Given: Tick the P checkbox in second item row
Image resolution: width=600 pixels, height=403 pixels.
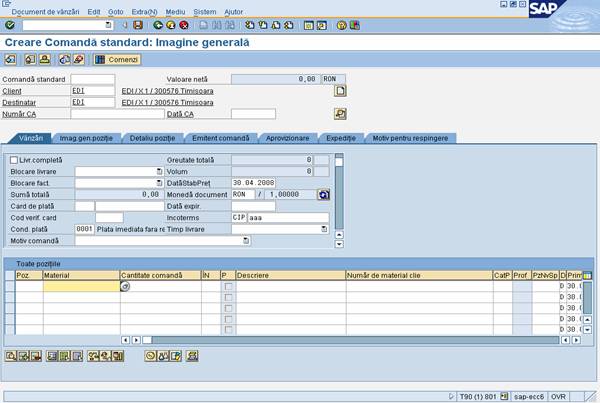Looking at the screenshot, I should click(x=228, y=297).
